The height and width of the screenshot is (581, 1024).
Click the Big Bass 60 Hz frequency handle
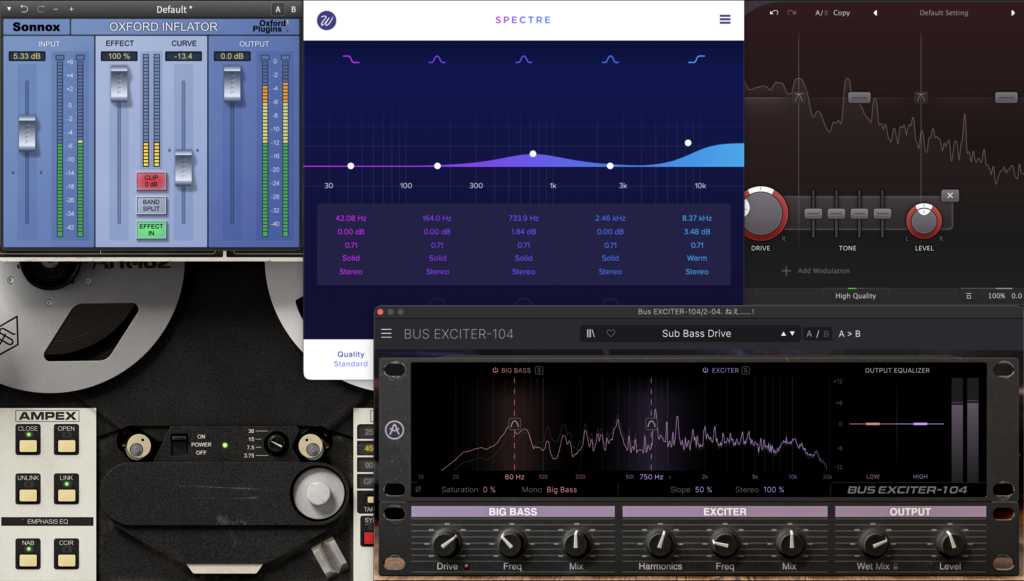pos(514,424)
